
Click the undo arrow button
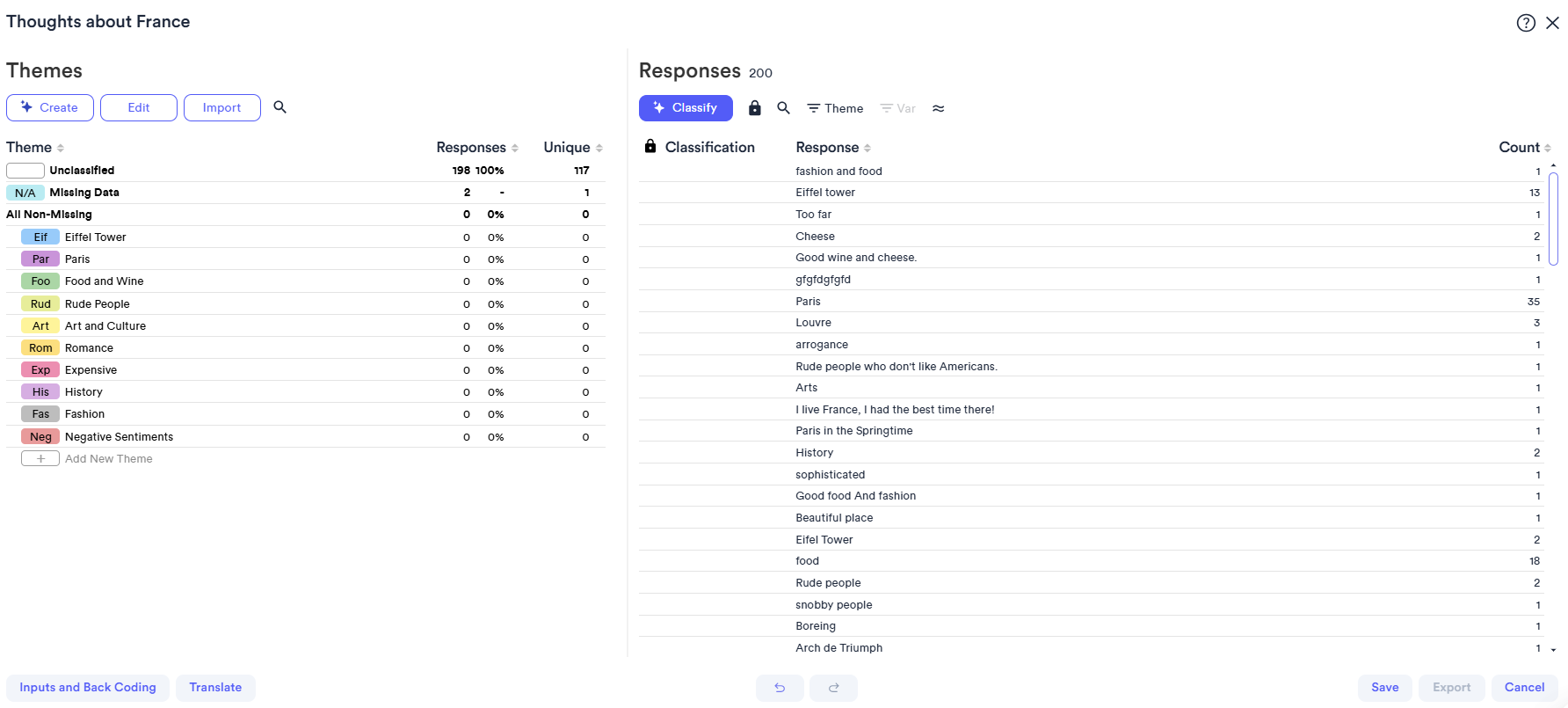click(780, 688)
